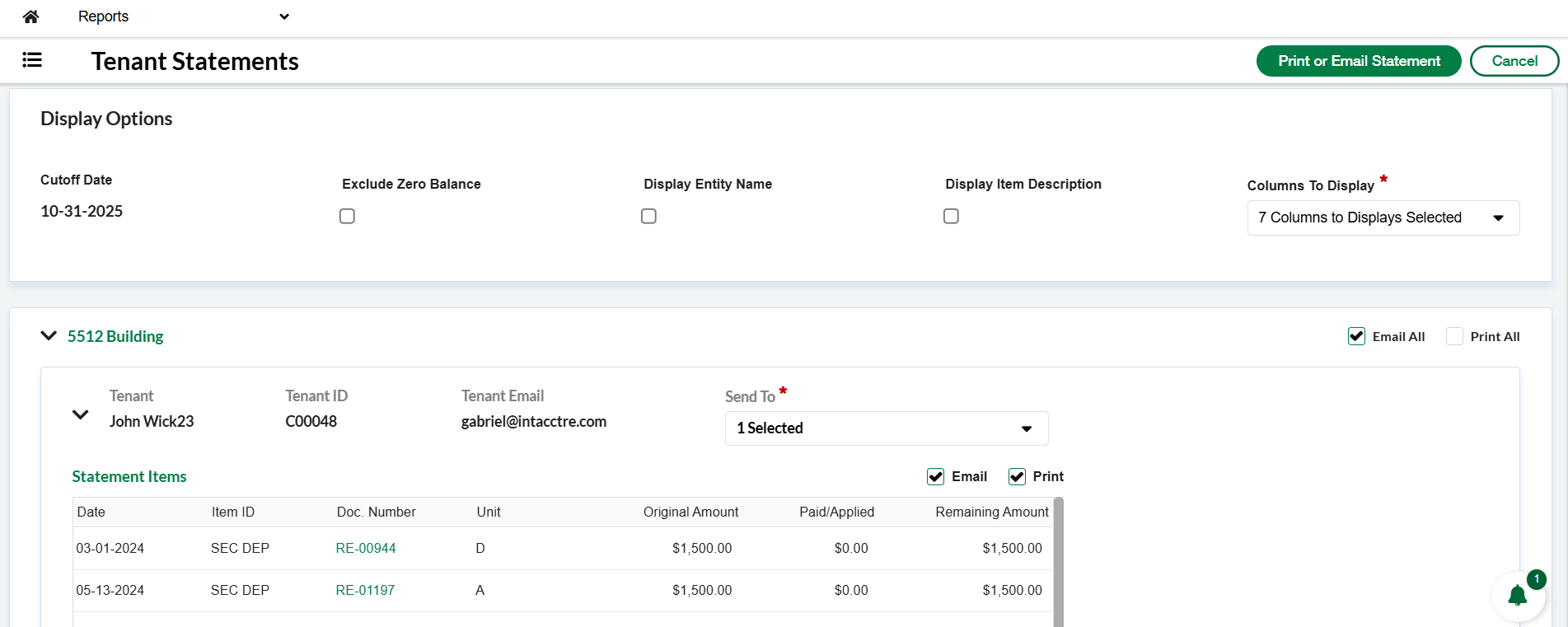Click the Tenant Statements page title
This screenshot has width=1568, height=627.
tap(195, 61)
